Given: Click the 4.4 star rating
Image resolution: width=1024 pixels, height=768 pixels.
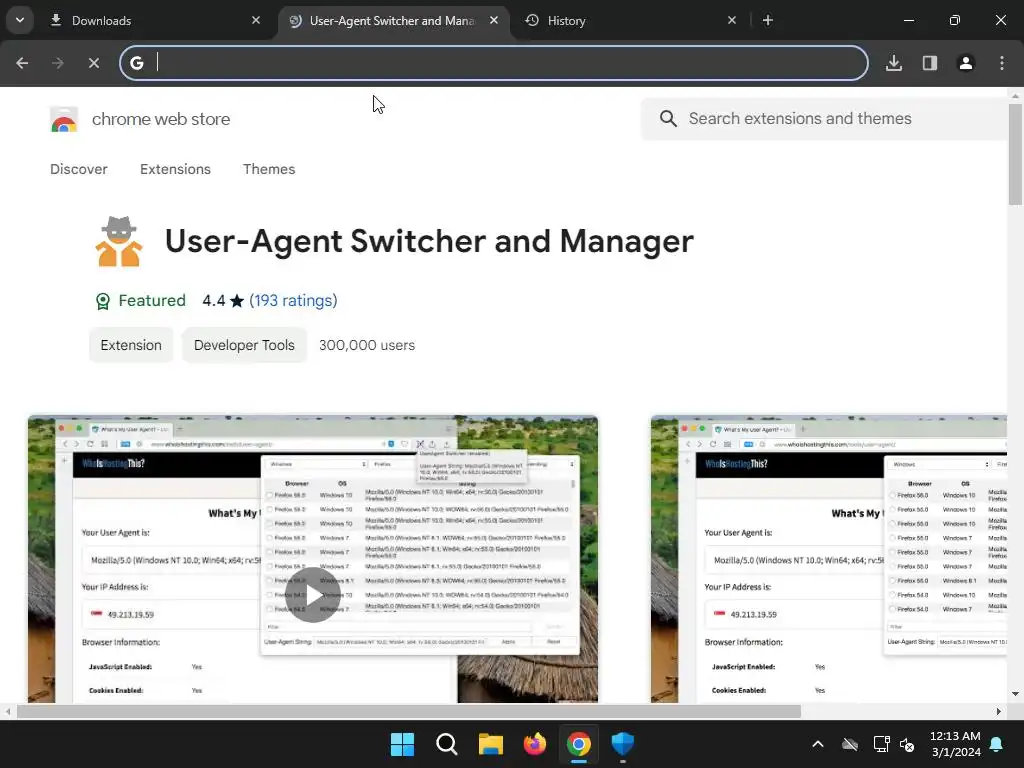Looking at the screenshot, I should (223, 300).
